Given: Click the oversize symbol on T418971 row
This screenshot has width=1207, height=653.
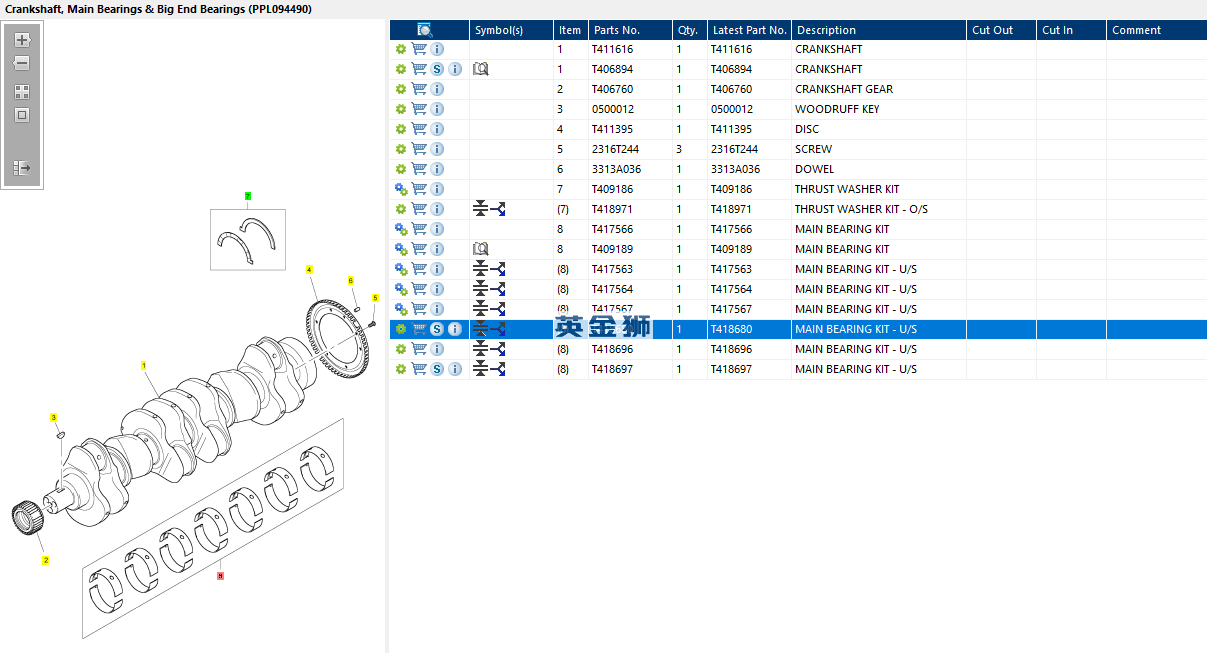Looking at the screenshot, I should [489, 209].
